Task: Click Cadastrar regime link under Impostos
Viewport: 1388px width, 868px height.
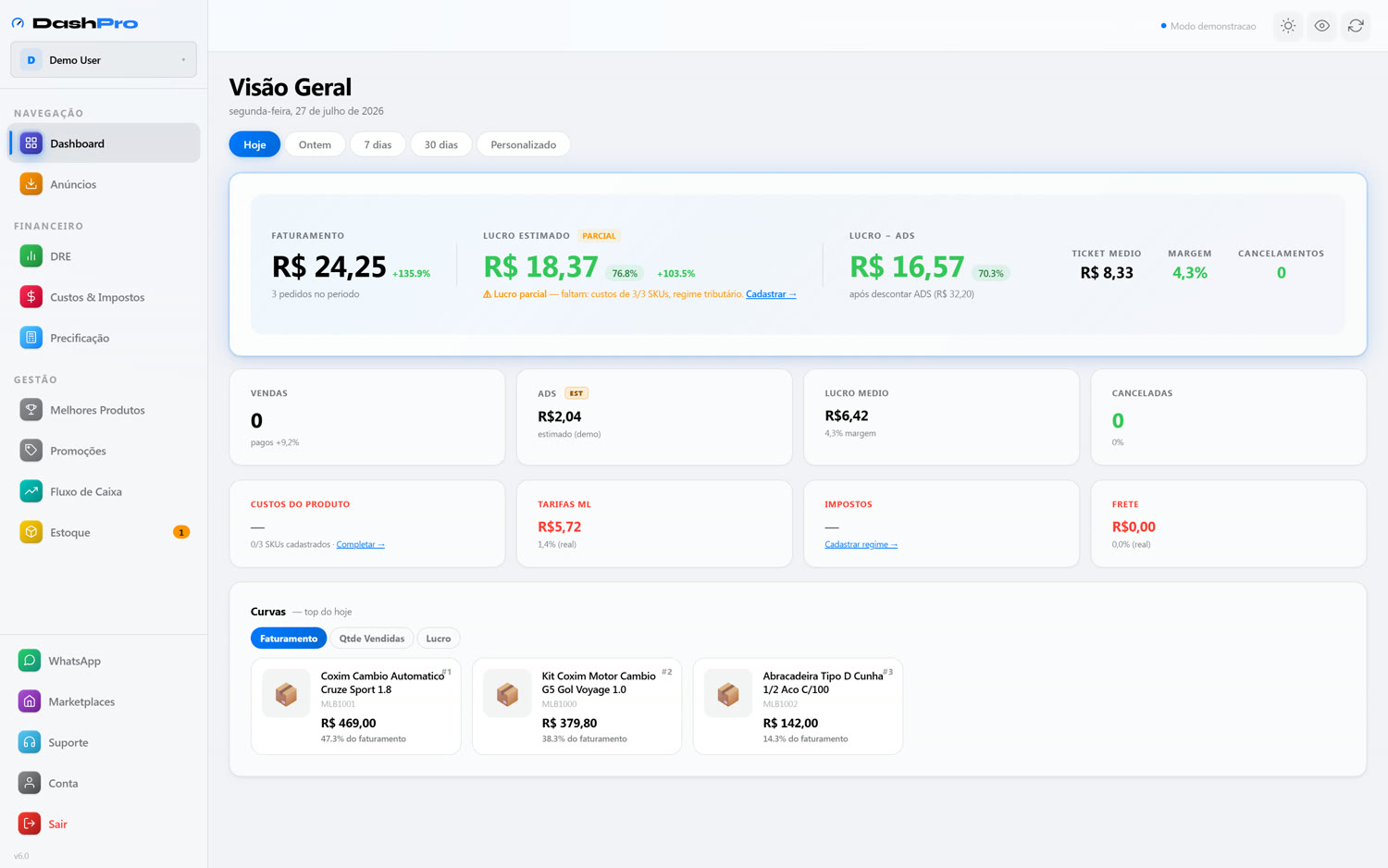Action: 861,544
